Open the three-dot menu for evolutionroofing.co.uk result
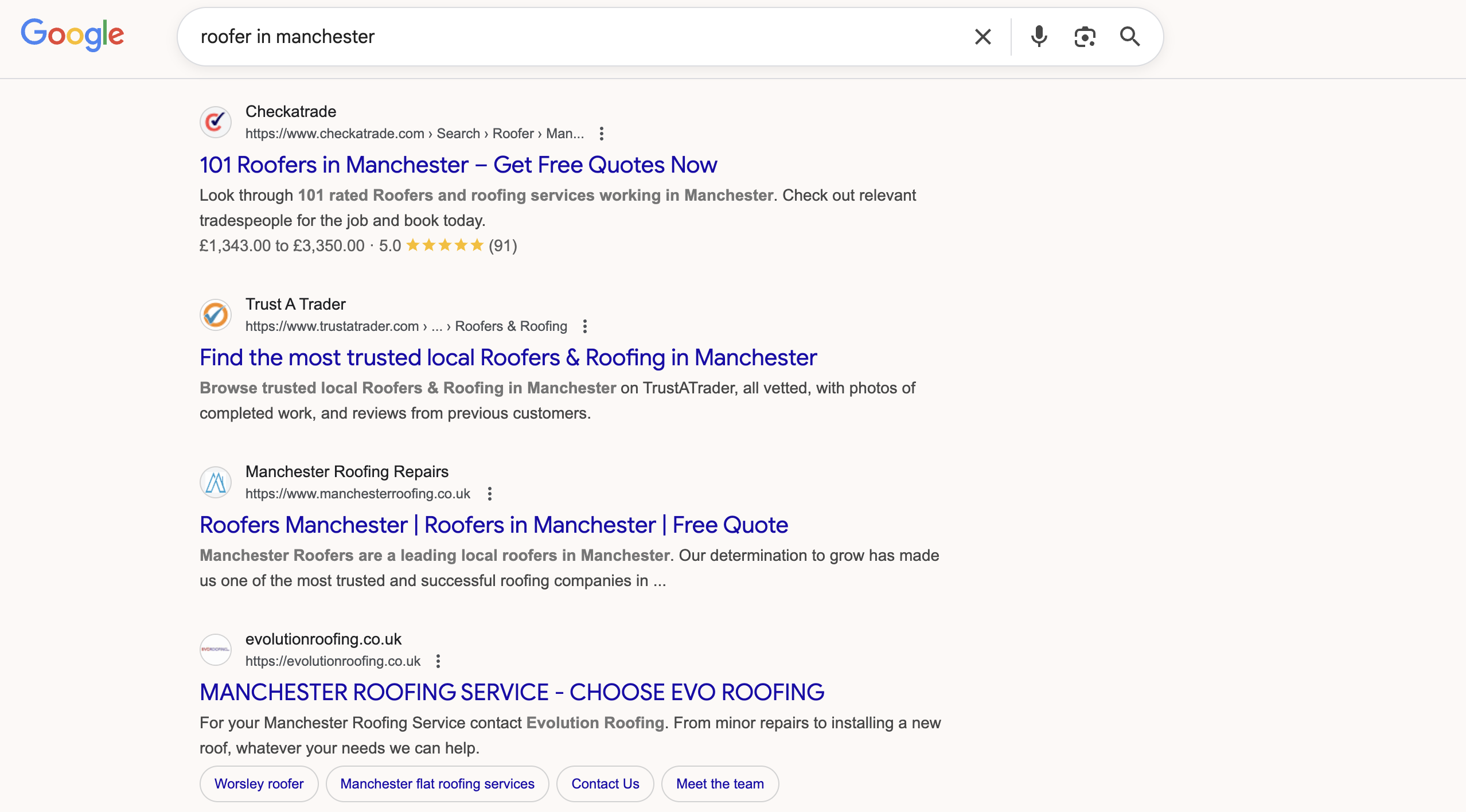 point(438,661)
